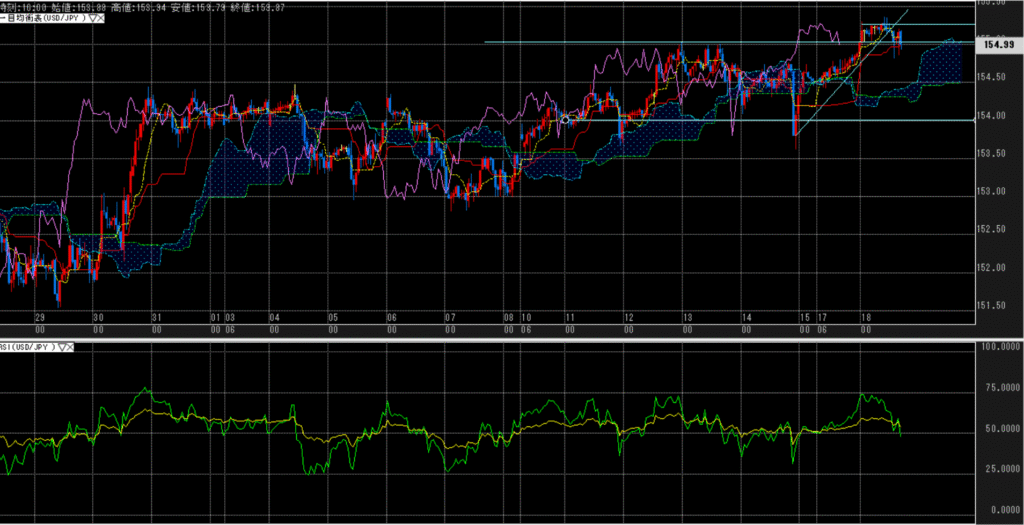
Task: Expand the RSI panel dropdown triangle
Action: (61, 347)
